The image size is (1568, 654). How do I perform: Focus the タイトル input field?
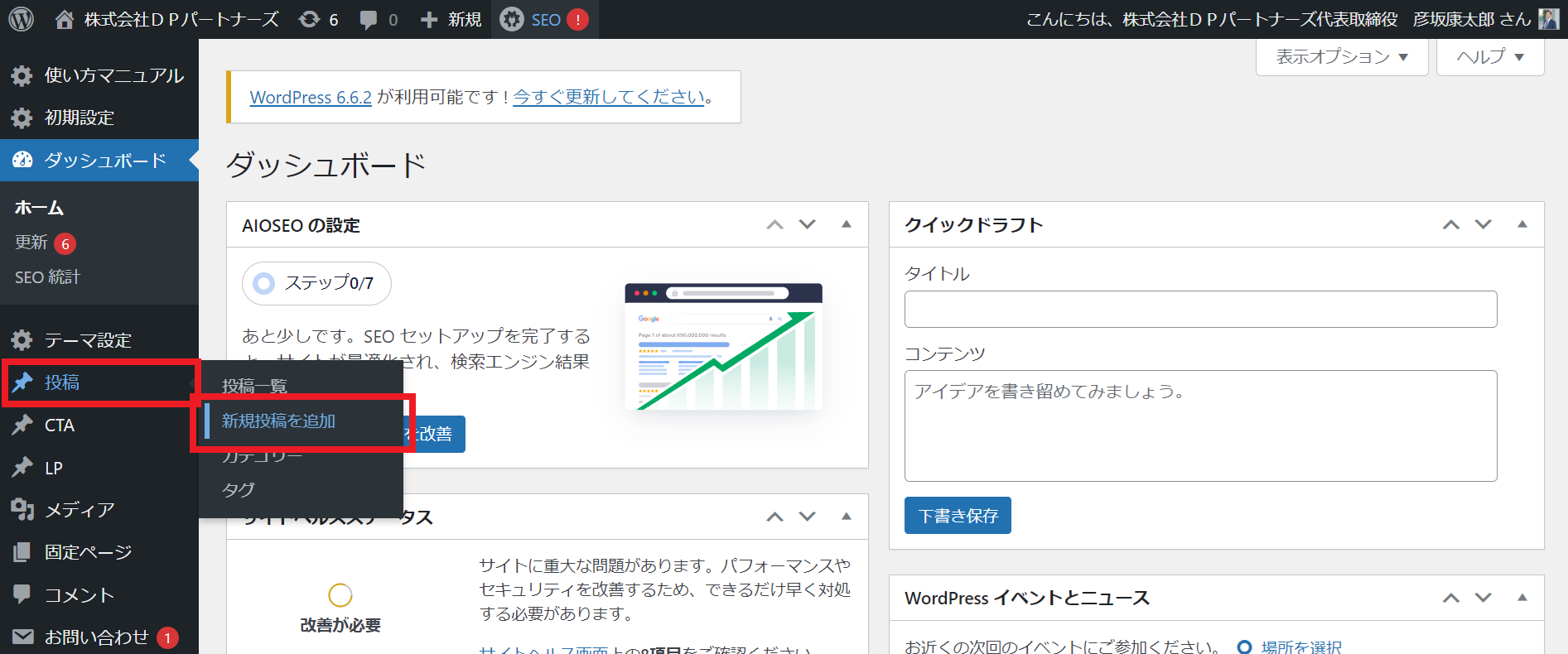(1200, 309)
